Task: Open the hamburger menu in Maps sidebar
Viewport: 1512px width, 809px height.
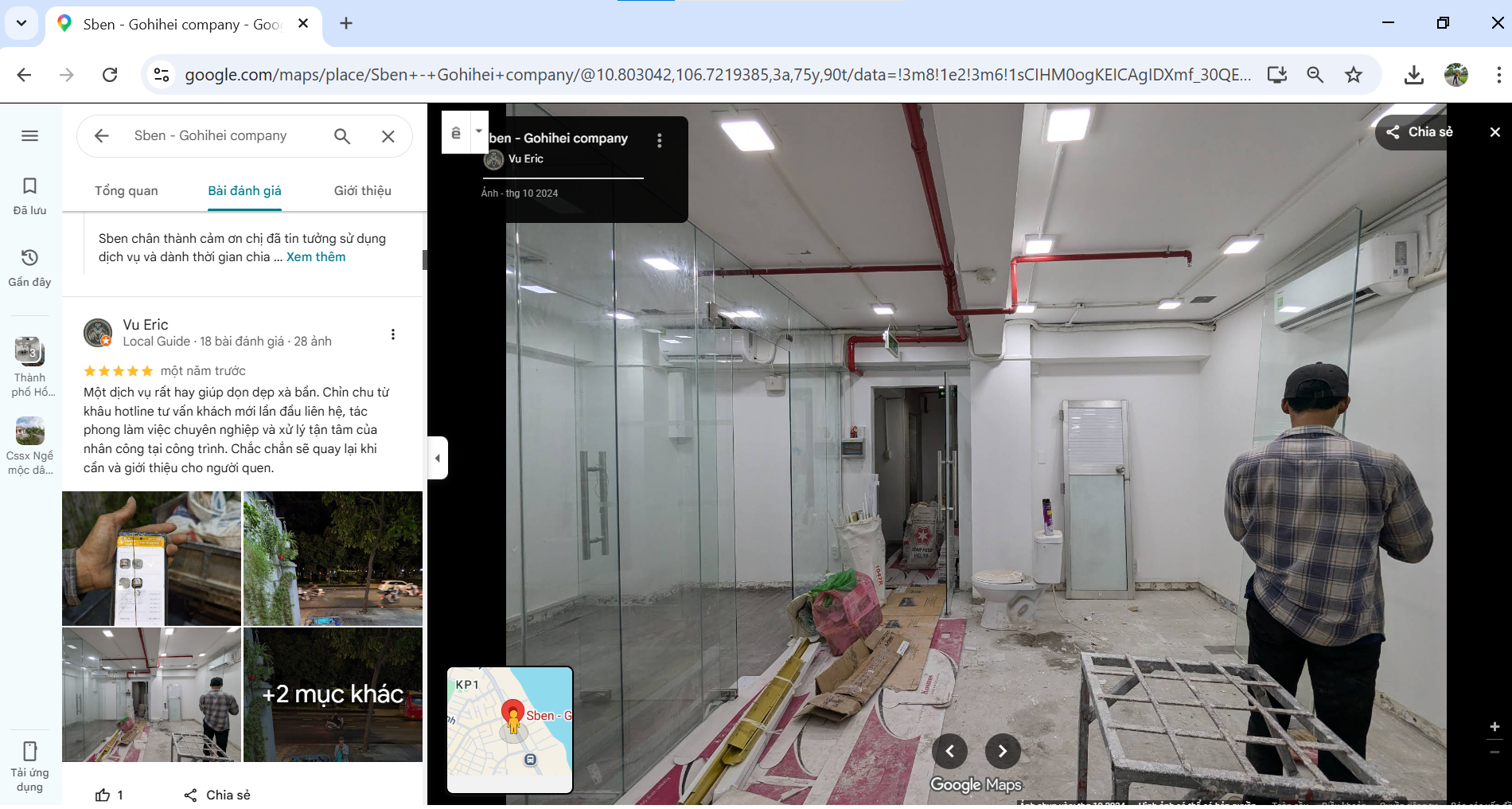Action: pyautogui.click(x=29, y=135)
